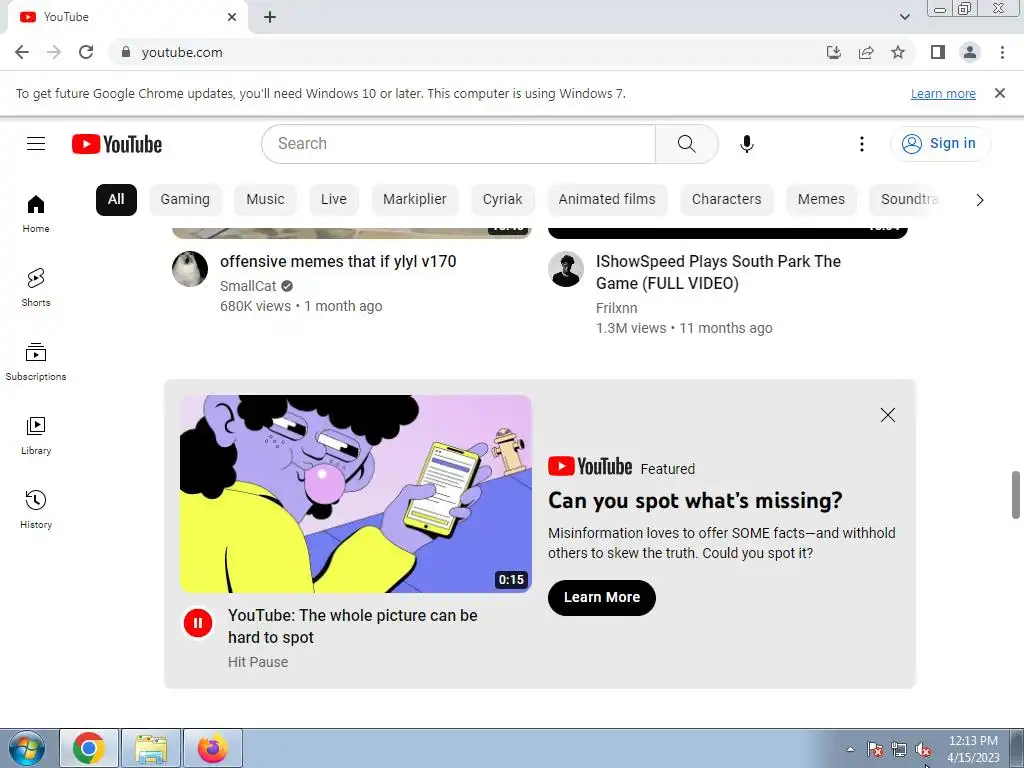Click the install app icon in address bar

pos(834,52)
